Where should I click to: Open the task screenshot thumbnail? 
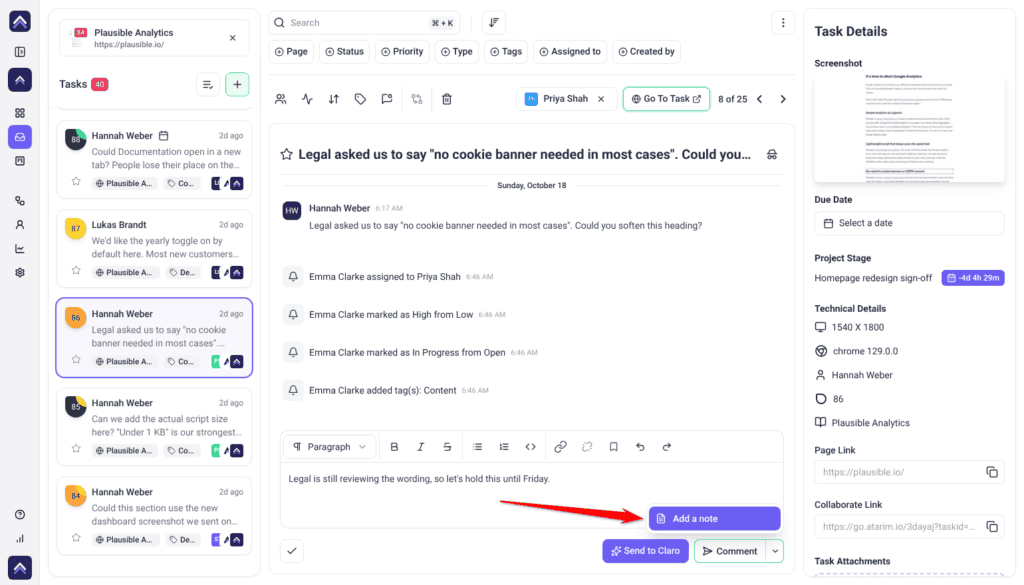pos(909,127)
